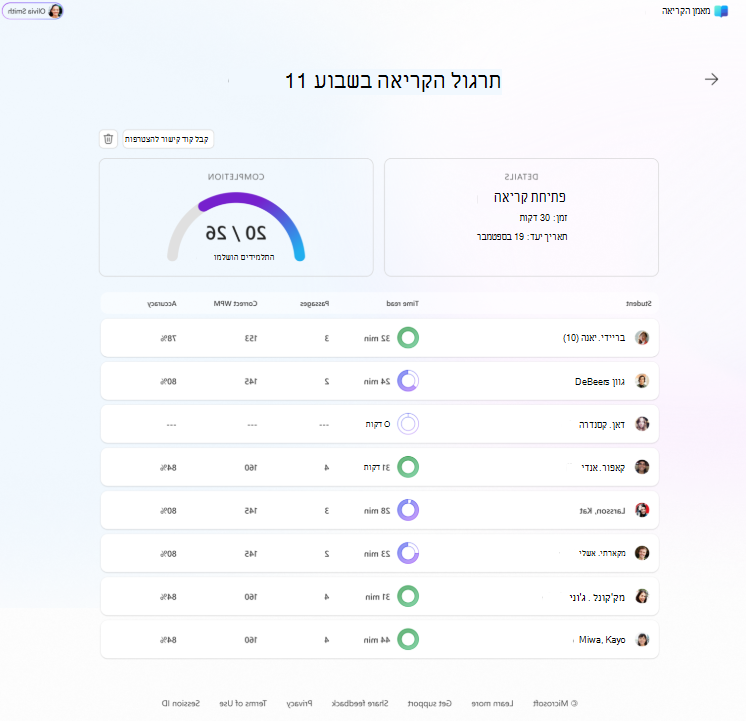Open the Get support footer link

[430, 703]
